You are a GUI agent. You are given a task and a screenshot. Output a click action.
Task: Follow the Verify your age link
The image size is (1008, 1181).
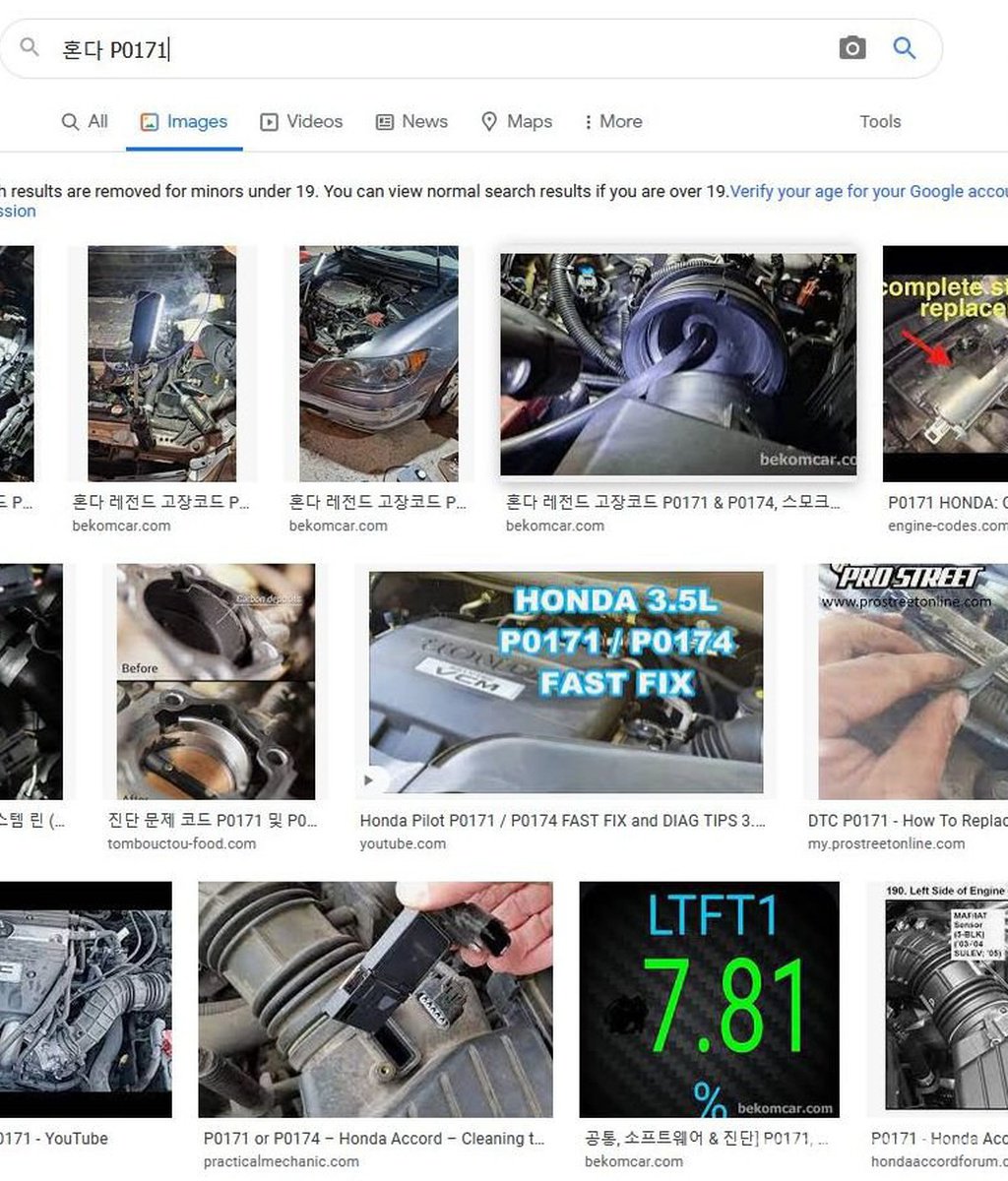868,191
